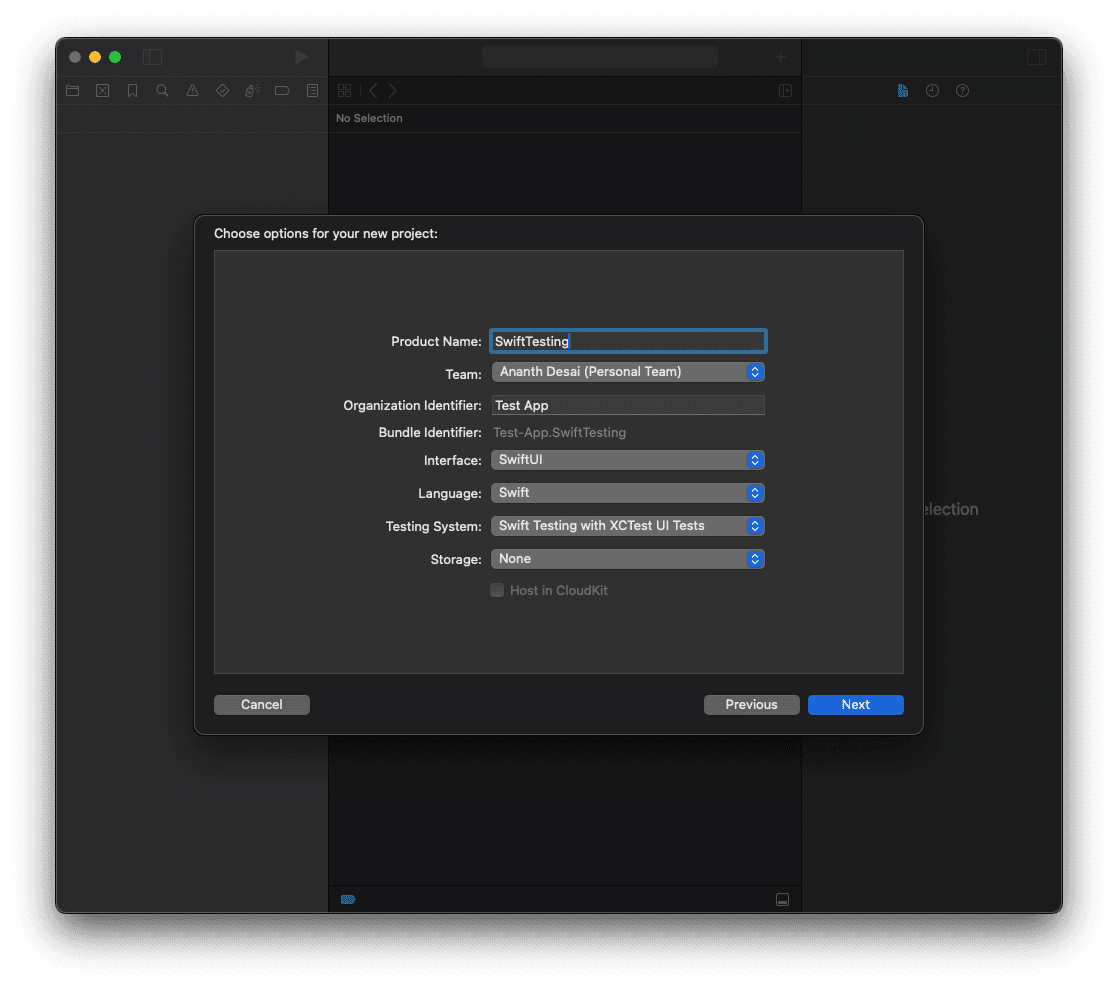
Task: Show the Report navigator list icon
Action: click(312, 90)
